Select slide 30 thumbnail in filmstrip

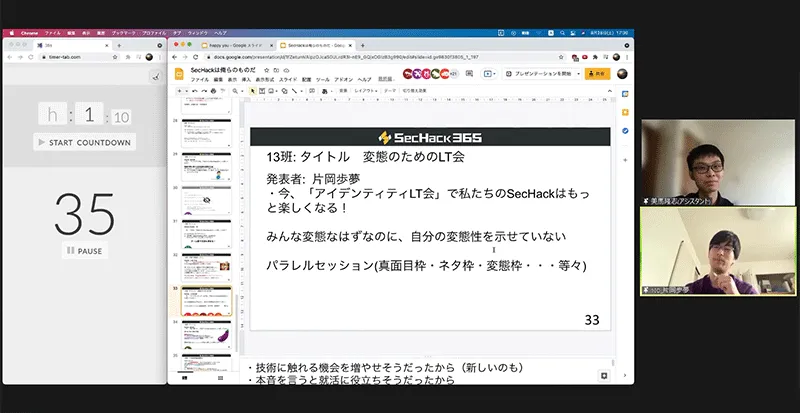point(206,200)
